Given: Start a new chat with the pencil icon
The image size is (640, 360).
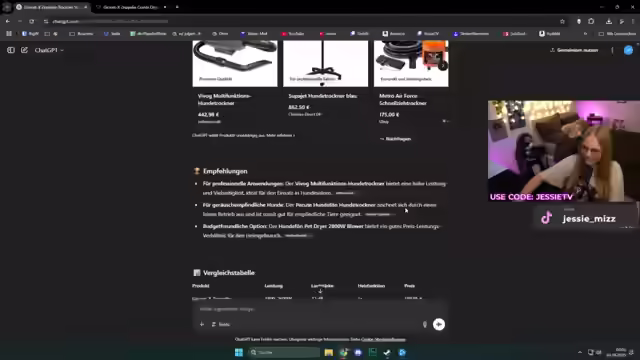Looking at the screenshot, I should (24, 50).
